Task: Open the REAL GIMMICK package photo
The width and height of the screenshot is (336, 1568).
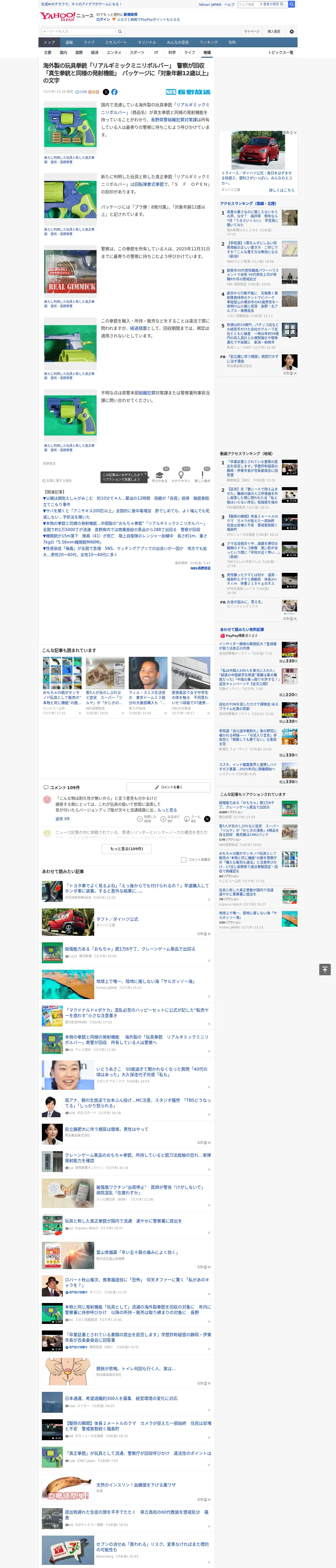Action: 70,272
